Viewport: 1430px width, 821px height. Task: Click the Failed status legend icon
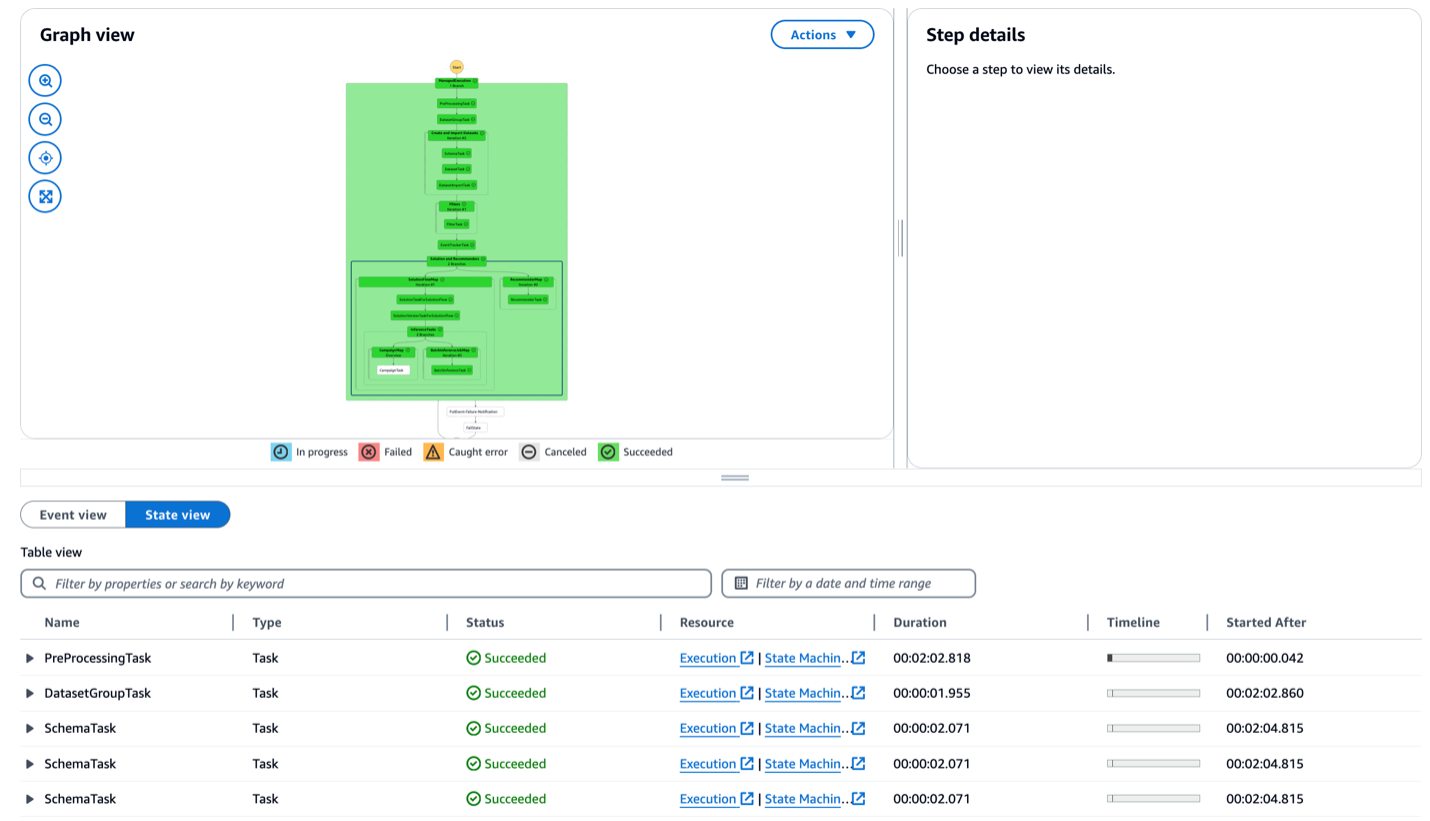tap(369, 451)
